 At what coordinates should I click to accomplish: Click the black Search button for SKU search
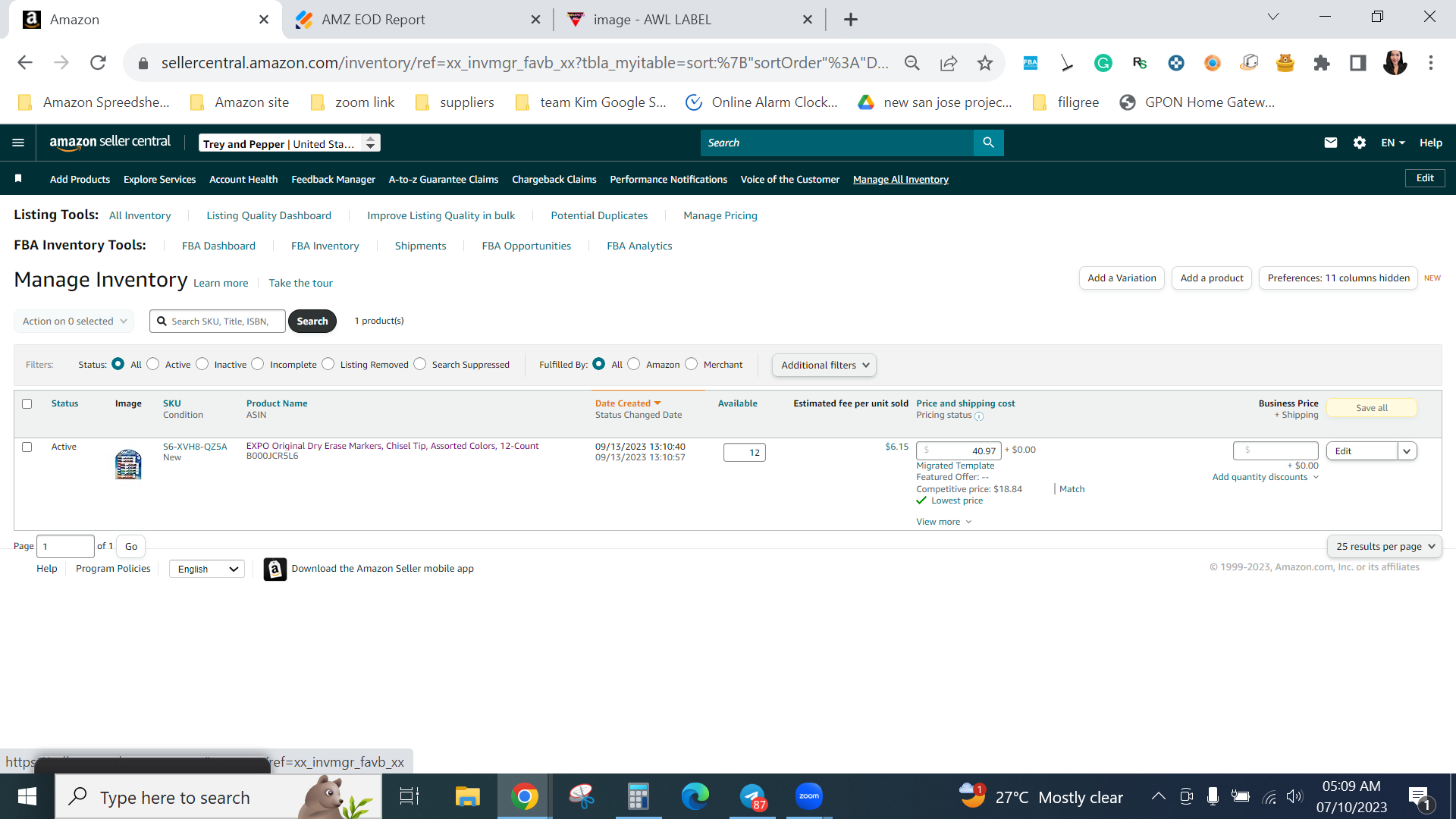312,321
